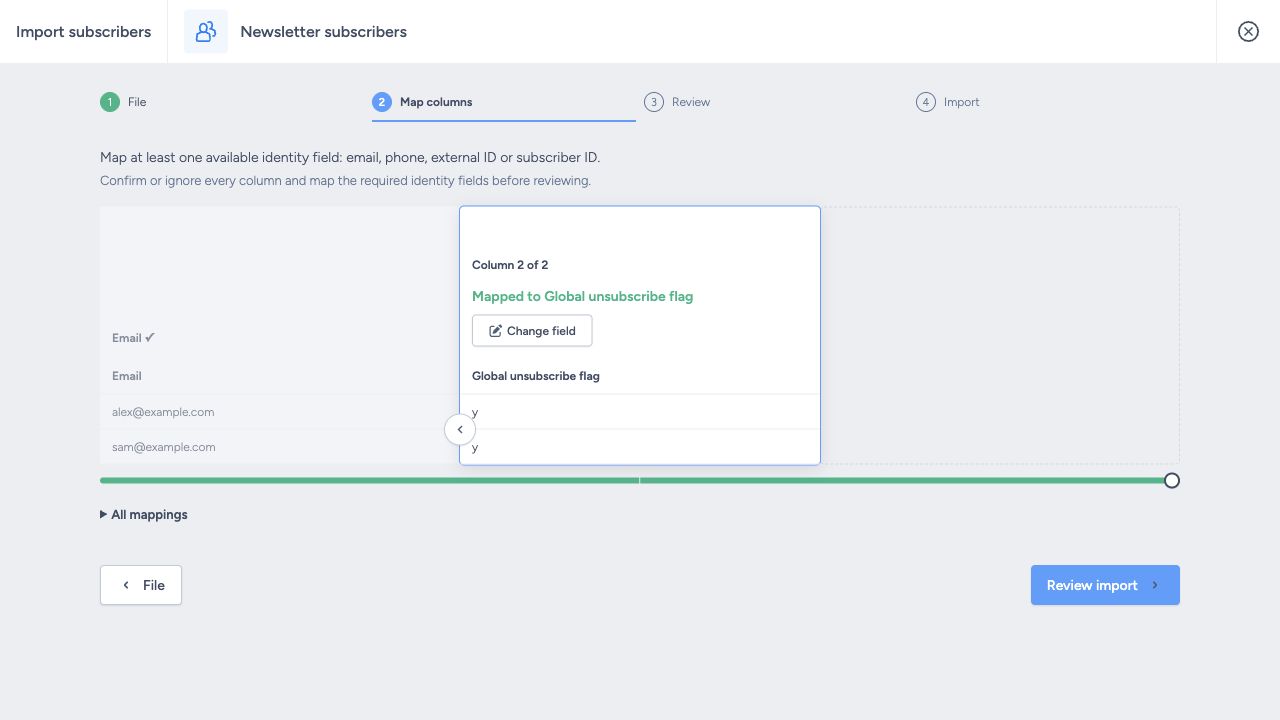The height and width of the screenshot is (720, 1280).
Task: Click 'Mapped to Global unsubscribe flag' status
Action: coord(582,296)
